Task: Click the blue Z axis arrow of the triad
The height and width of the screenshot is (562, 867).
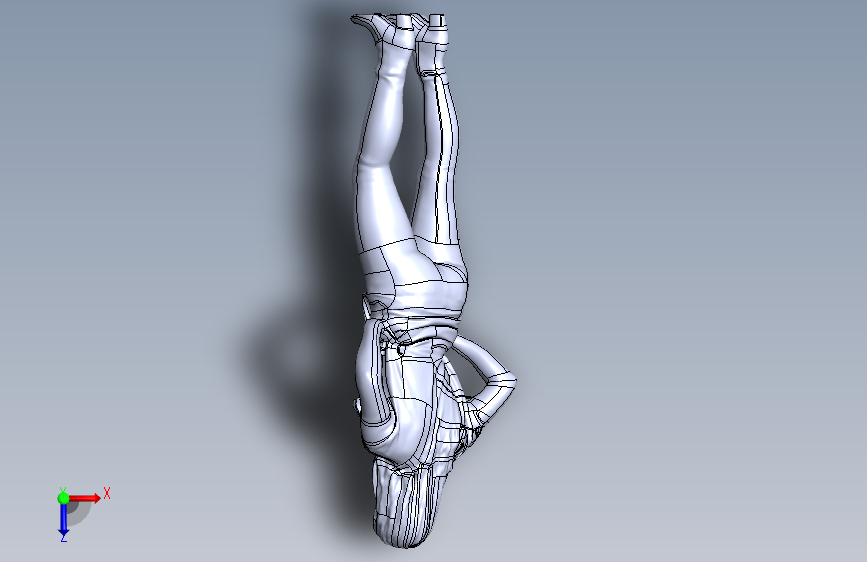Action: pos(64,520)
